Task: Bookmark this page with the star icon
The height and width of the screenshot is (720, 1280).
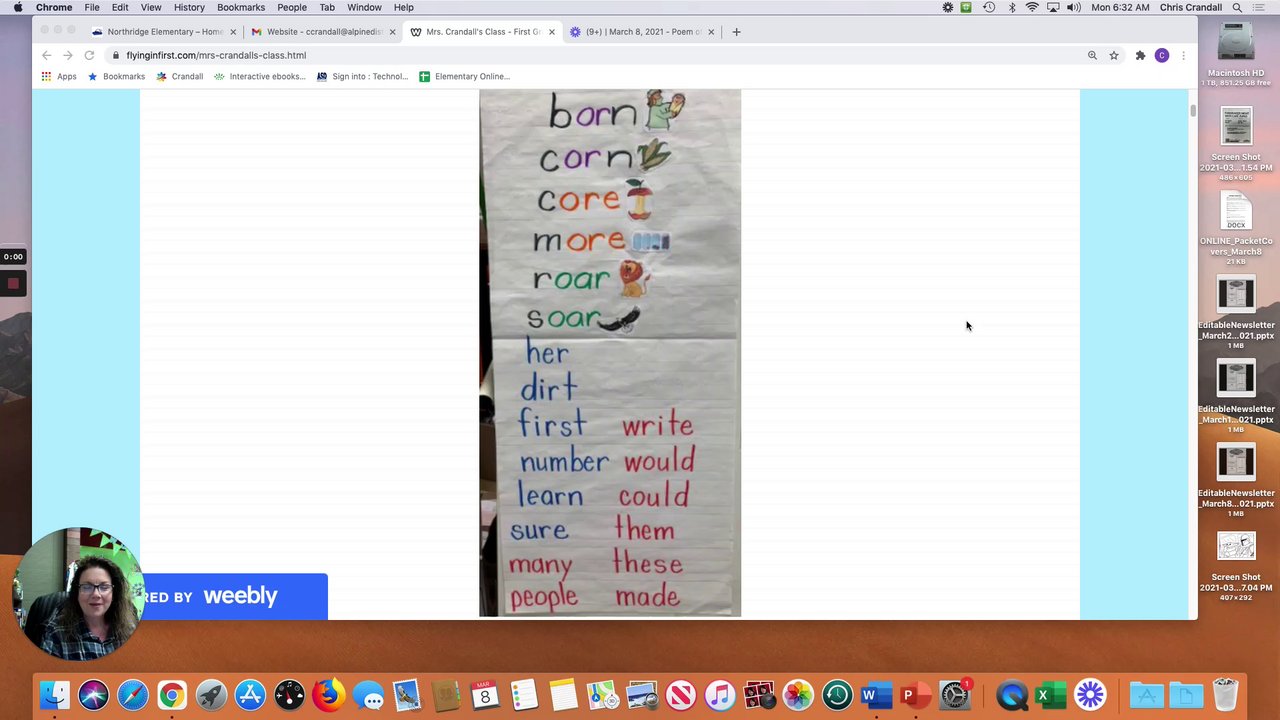Action: coord(1114,55)
